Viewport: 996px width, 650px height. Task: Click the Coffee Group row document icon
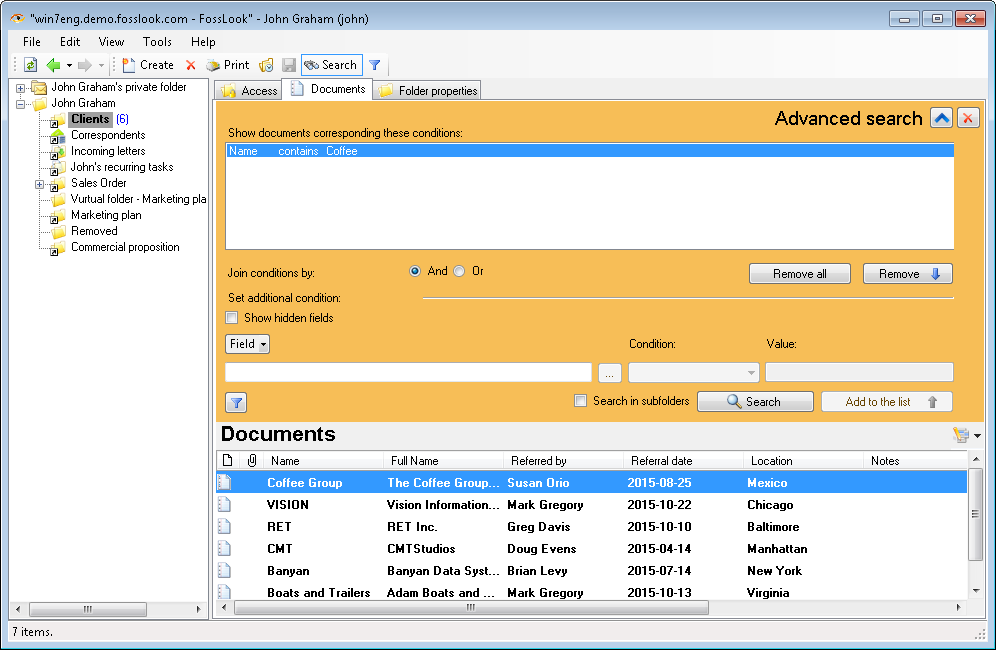click(225, 482)
